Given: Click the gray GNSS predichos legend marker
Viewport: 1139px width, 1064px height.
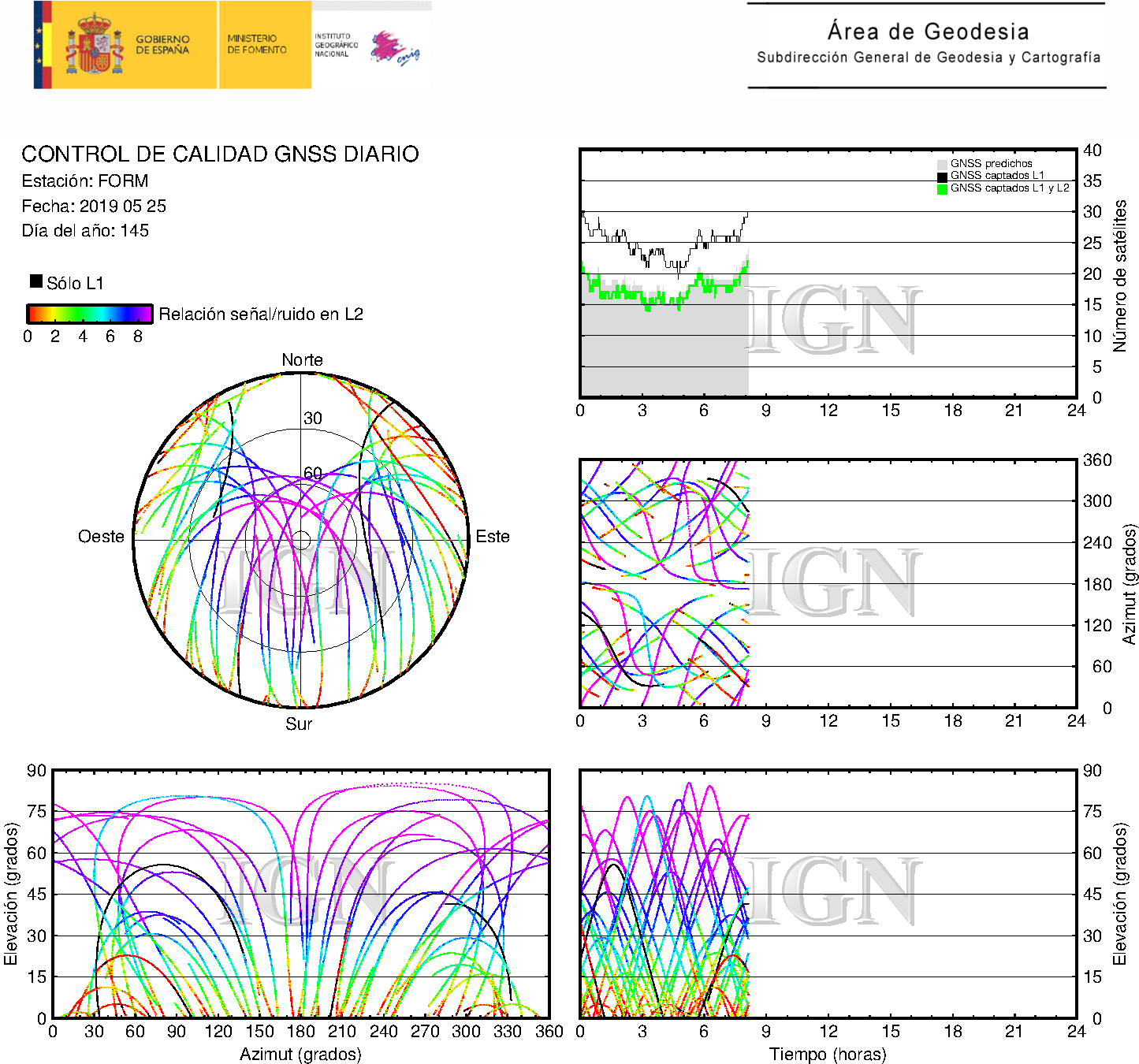Looking at the screenshot, I should [942, 164].
